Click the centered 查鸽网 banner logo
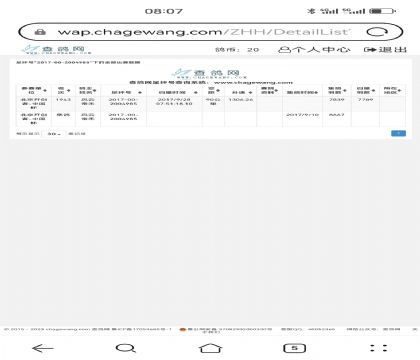 (210, 74)
